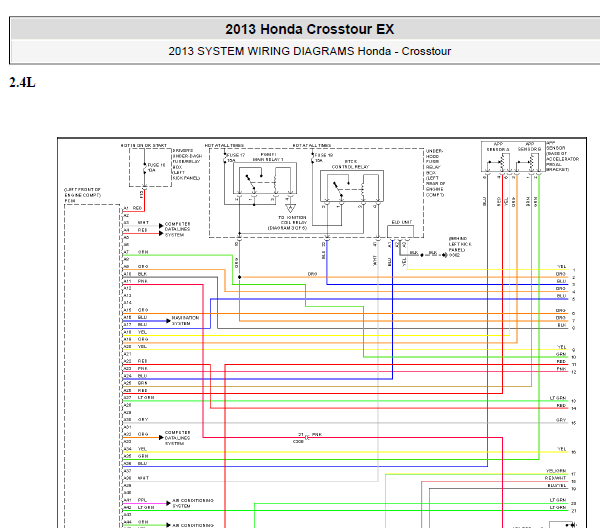Select the "2013 SYSTEM WIRING DIAGRAMS Honda - Crosstour" subtitle
600x528 pixels.
pos(309,51)
